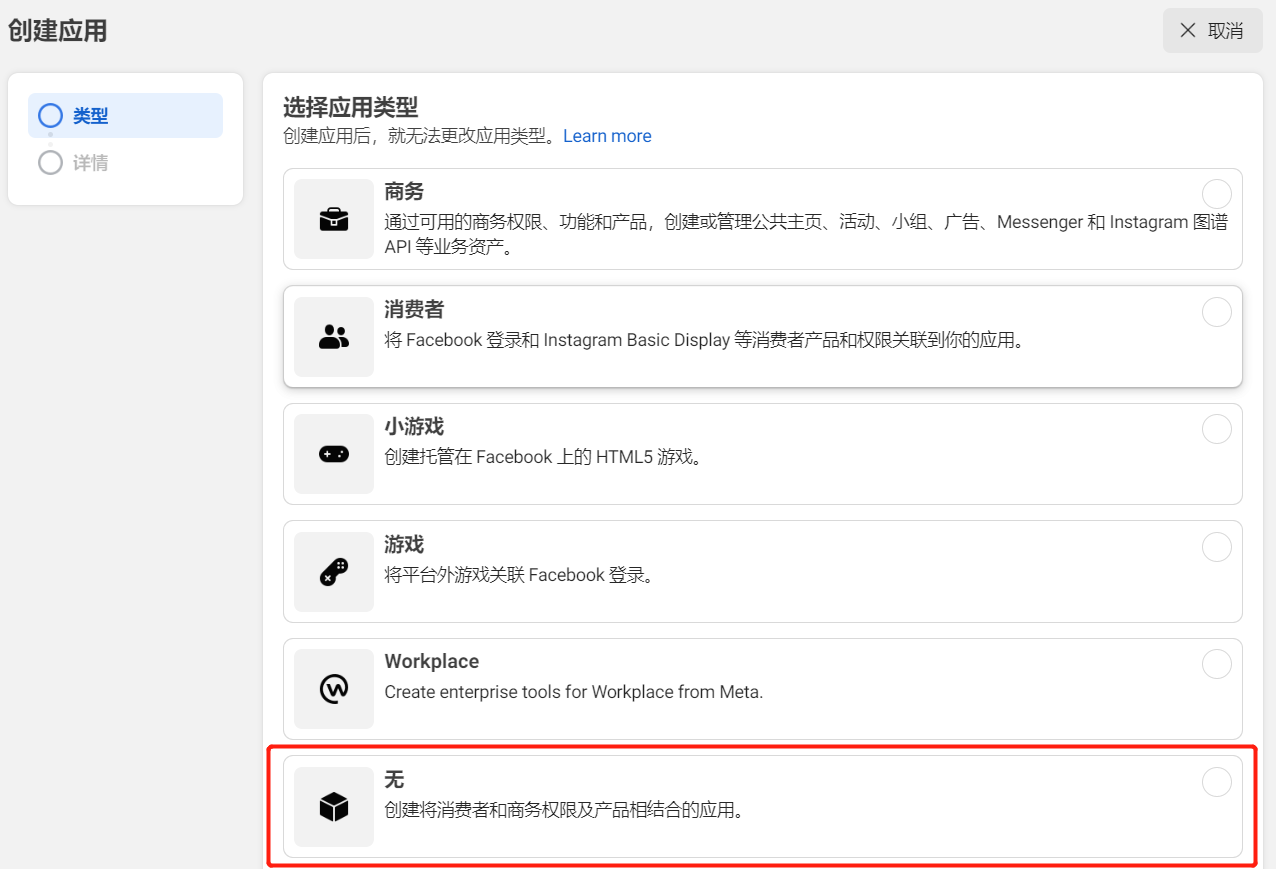1276x869 pixels.
Task: Select the 消费者 radio button
Action: pyautogui.click(x=1217, y=312)
